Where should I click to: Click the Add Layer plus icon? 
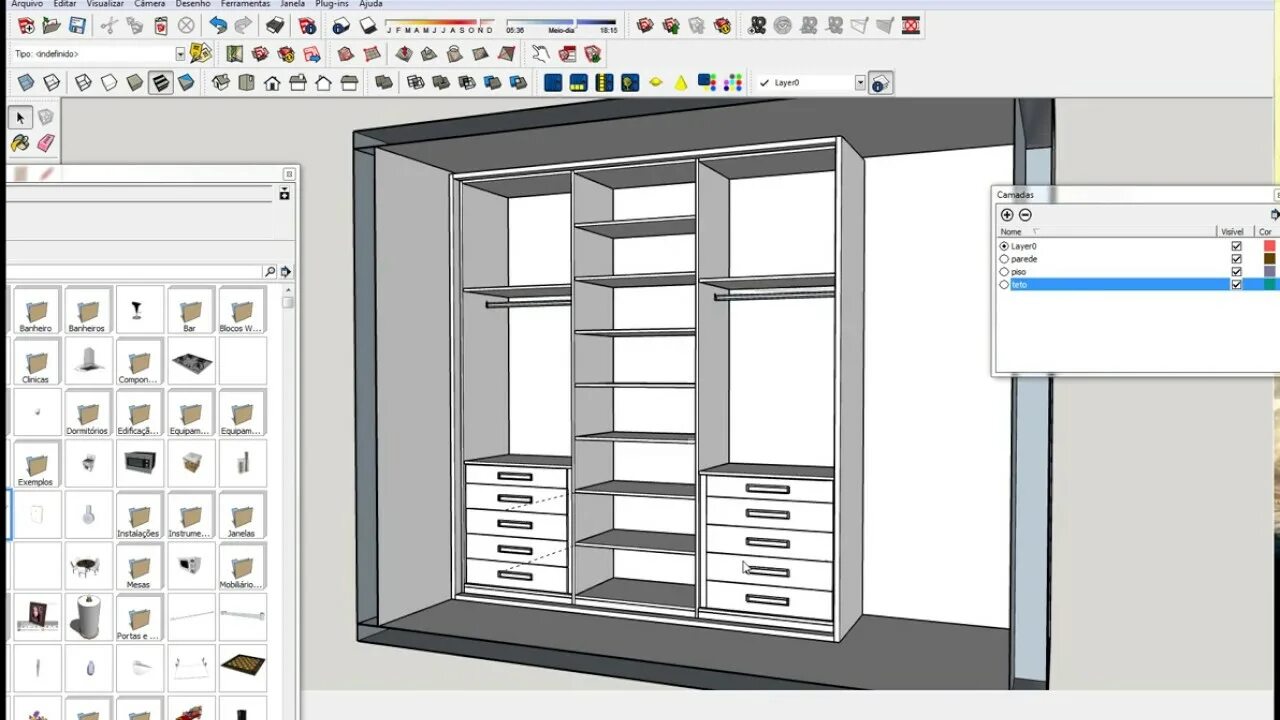tap(1007, 215)
